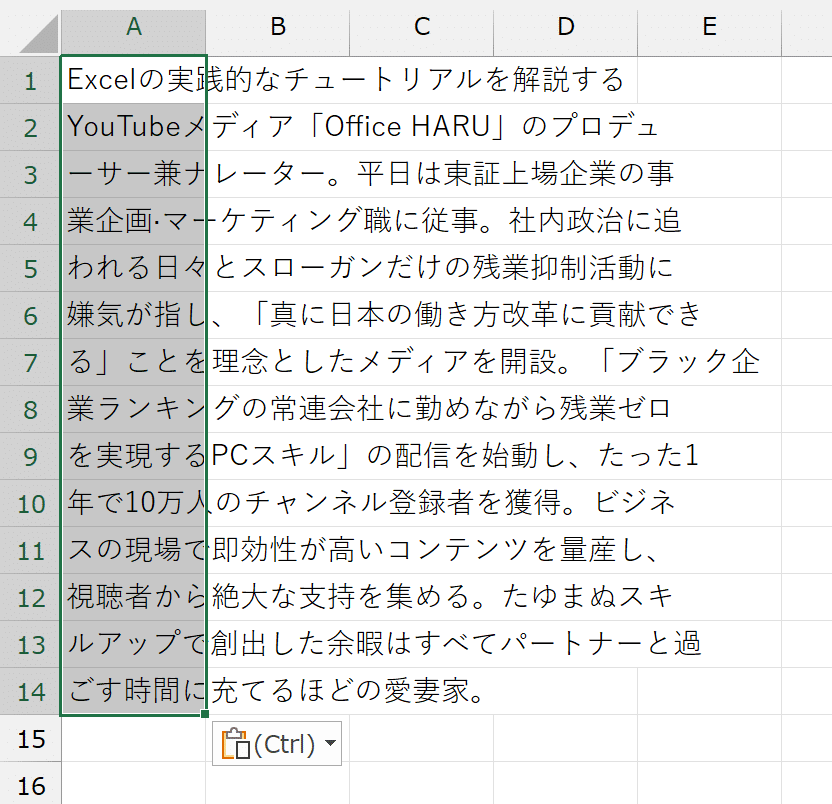Screen dimensions: 832x804
Task: Select row 5 header
Action: [30, 270]
